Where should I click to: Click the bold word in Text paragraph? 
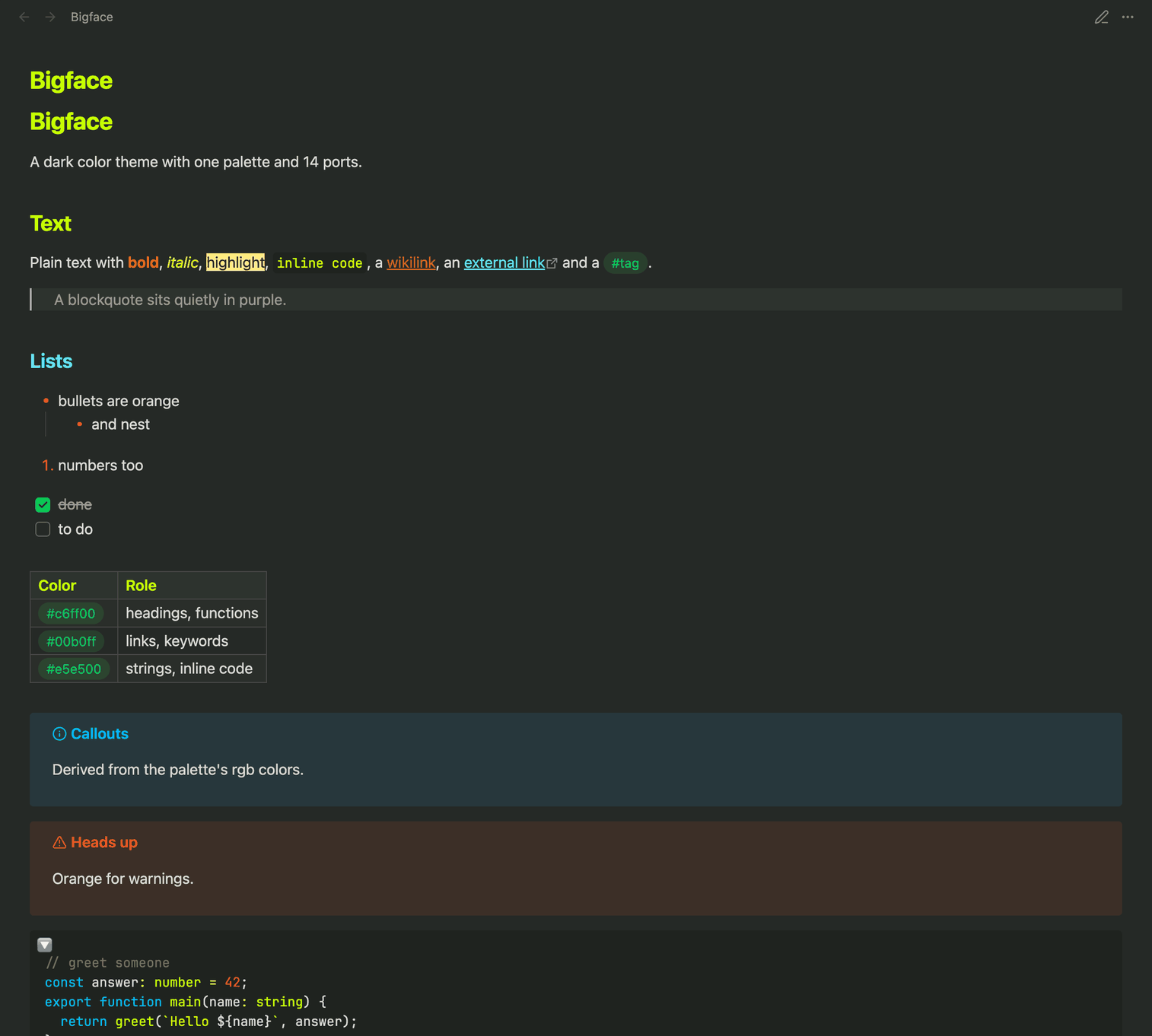click(143, 262)
